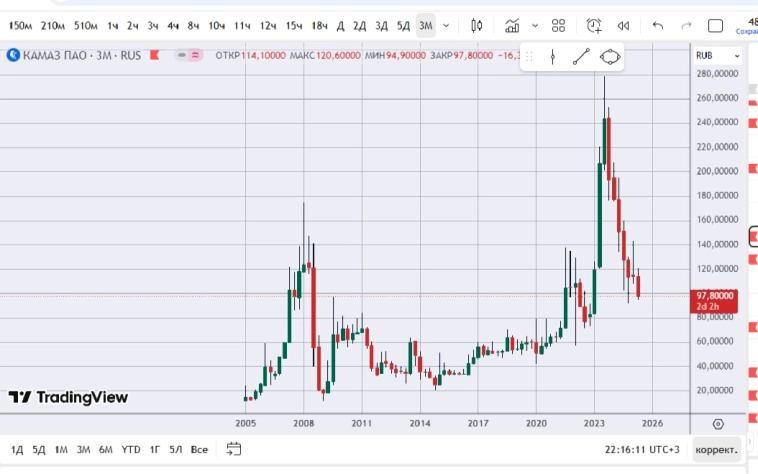
Task: Redo the last chart action
Action: coord(686,25)
